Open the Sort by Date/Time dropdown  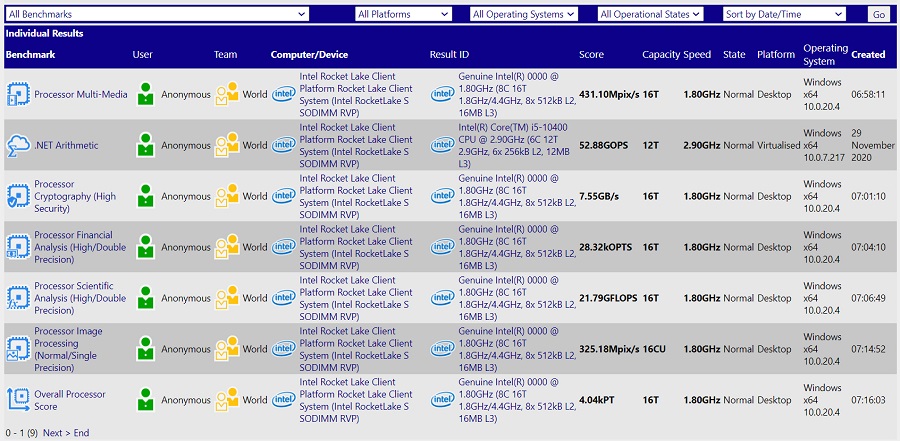click(x=784, y=14)
